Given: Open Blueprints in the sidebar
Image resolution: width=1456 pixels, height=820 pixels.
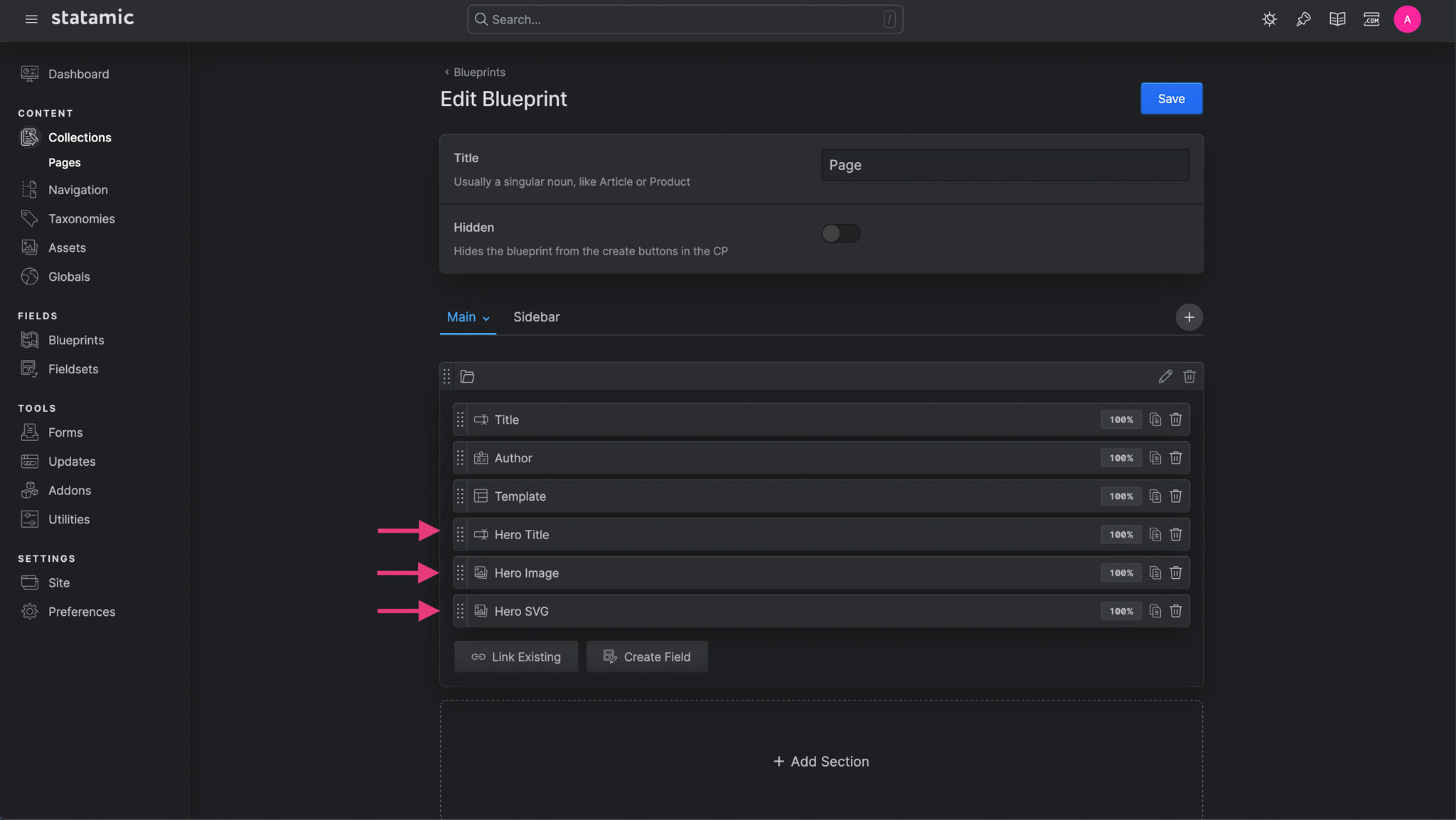Looking at the screenshot, I should click(x=76, y=341).
